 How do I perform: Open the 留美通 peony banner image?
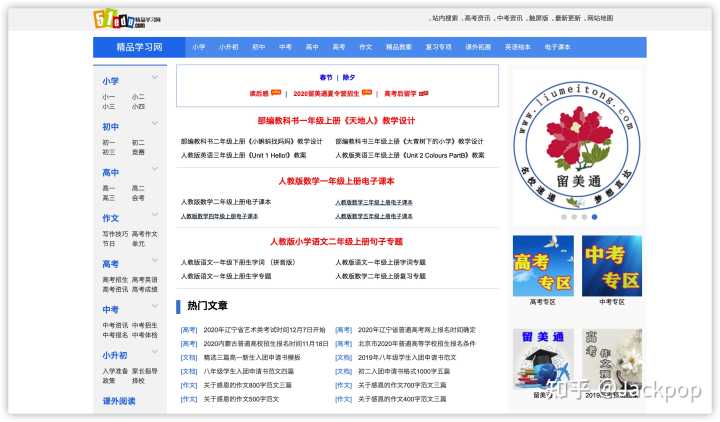577,137
